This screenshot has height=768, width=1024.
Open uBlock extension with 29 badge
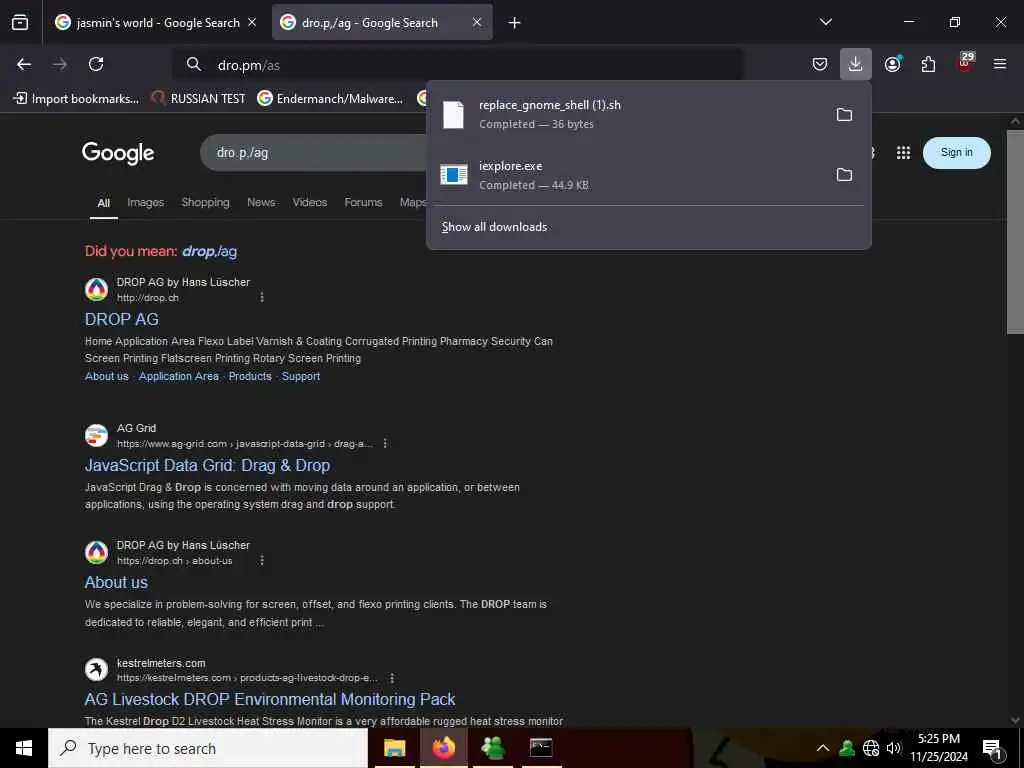tap(965, 63)
